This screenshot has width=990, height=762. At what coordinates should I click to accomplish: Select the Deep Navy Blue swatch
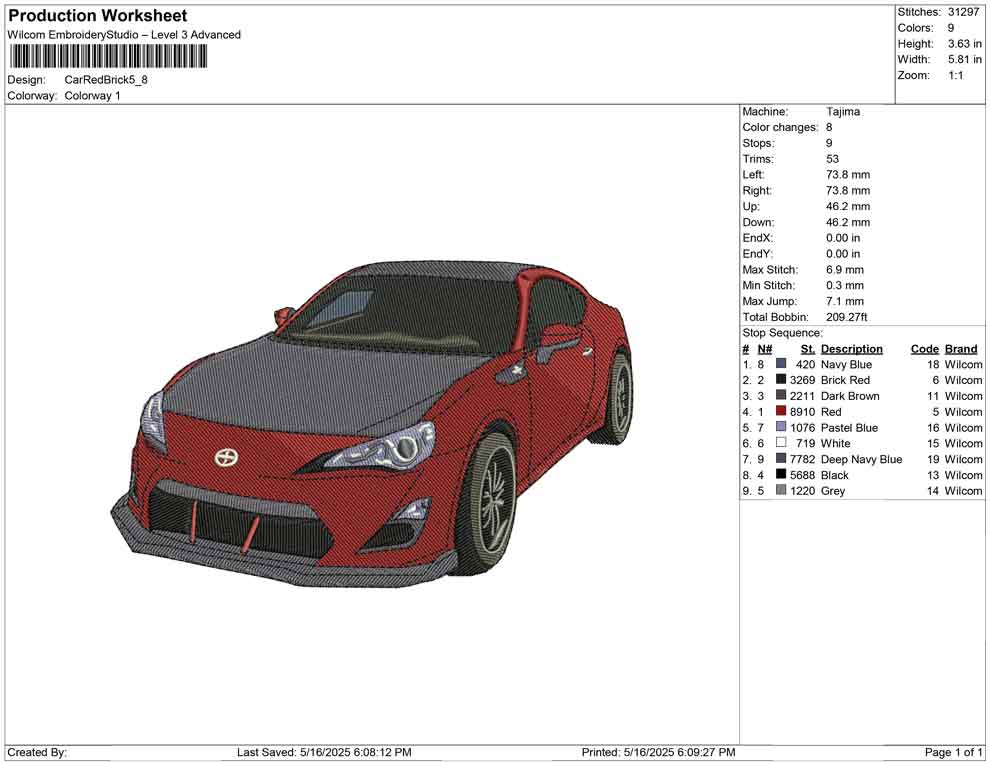[x=781, y=458]
